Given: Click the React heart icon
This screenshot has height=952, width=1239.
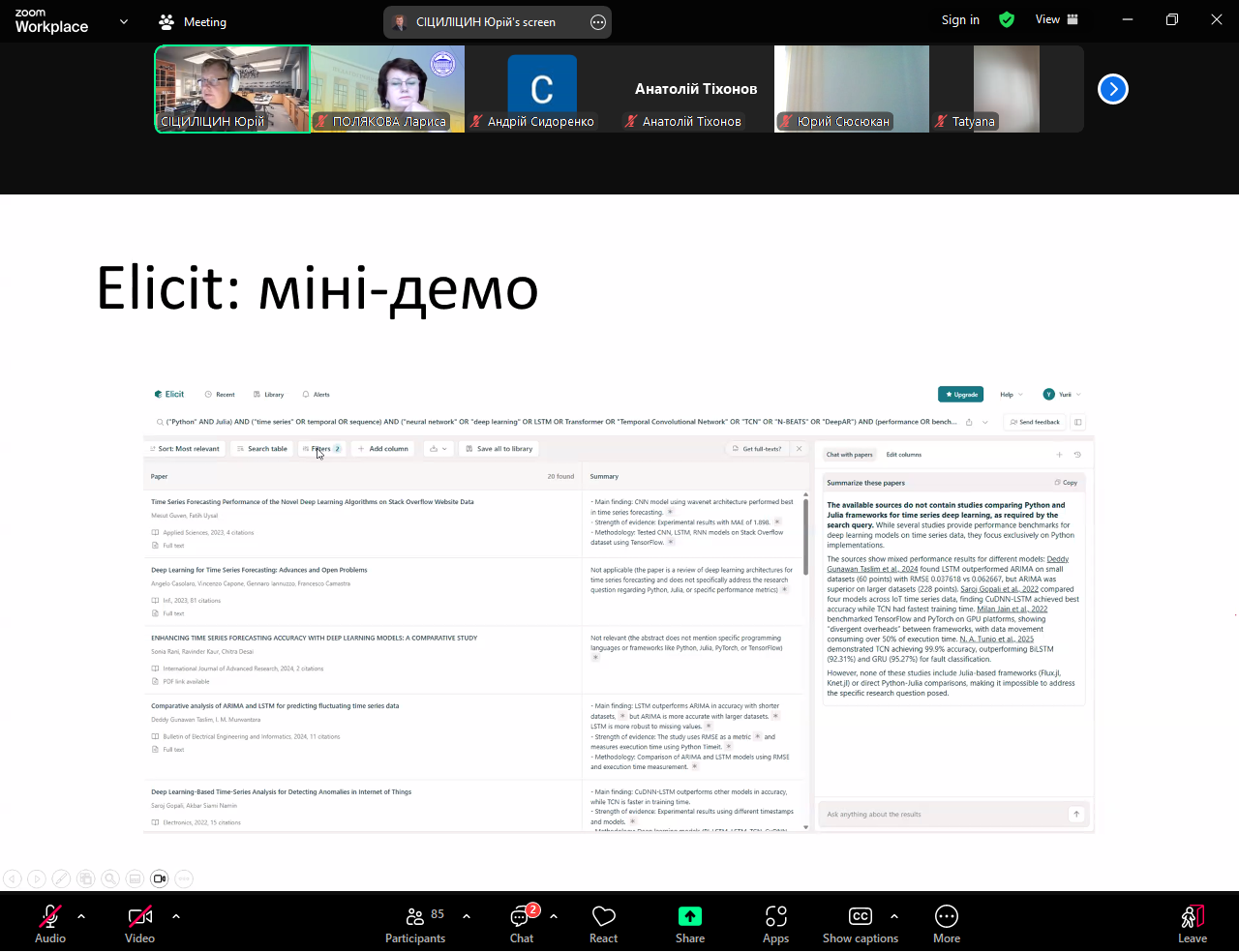Looking at the screenshot, I should tap(604, 922).
